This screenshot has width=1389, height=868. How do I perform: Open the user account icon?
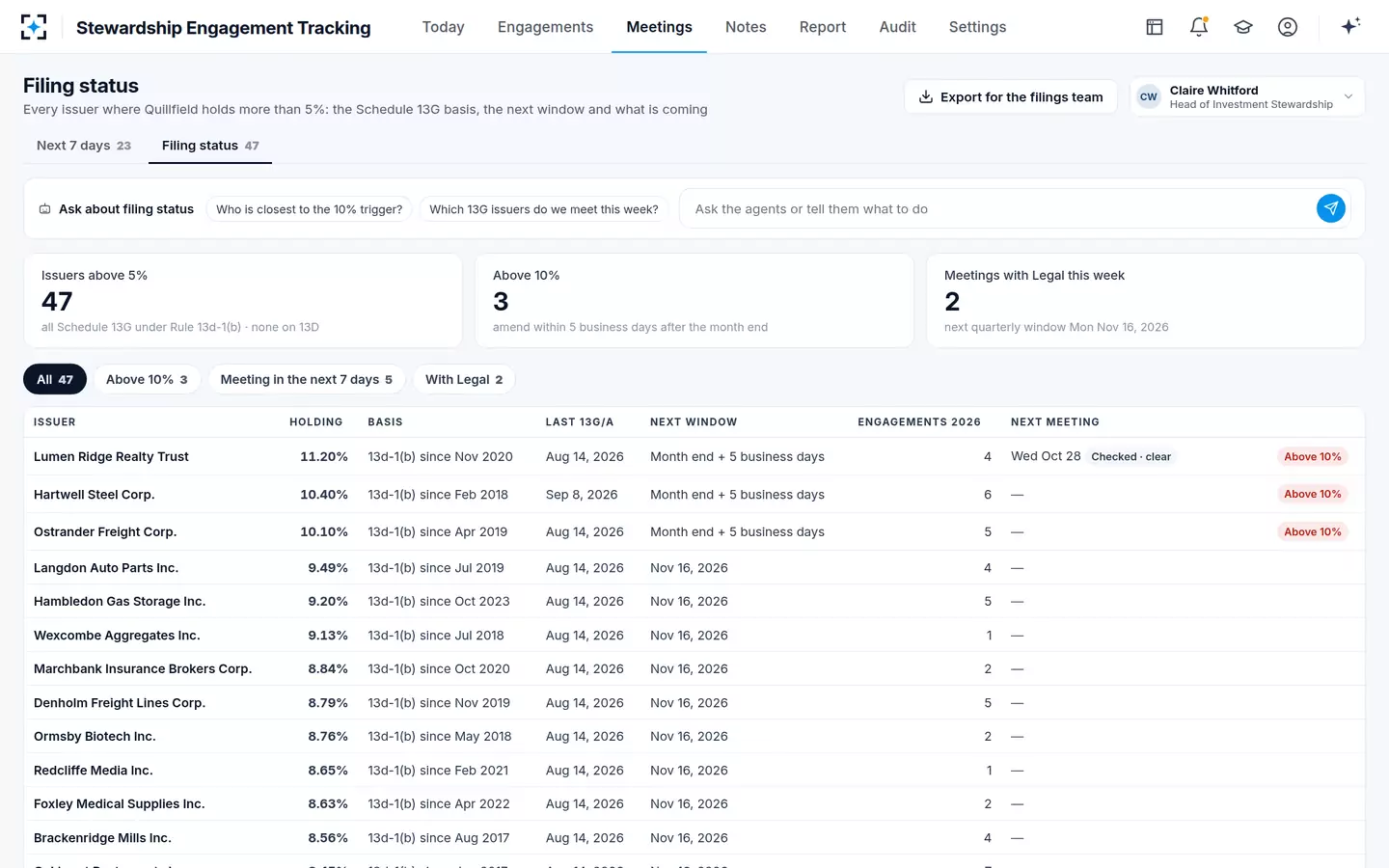pos(1288,27)
